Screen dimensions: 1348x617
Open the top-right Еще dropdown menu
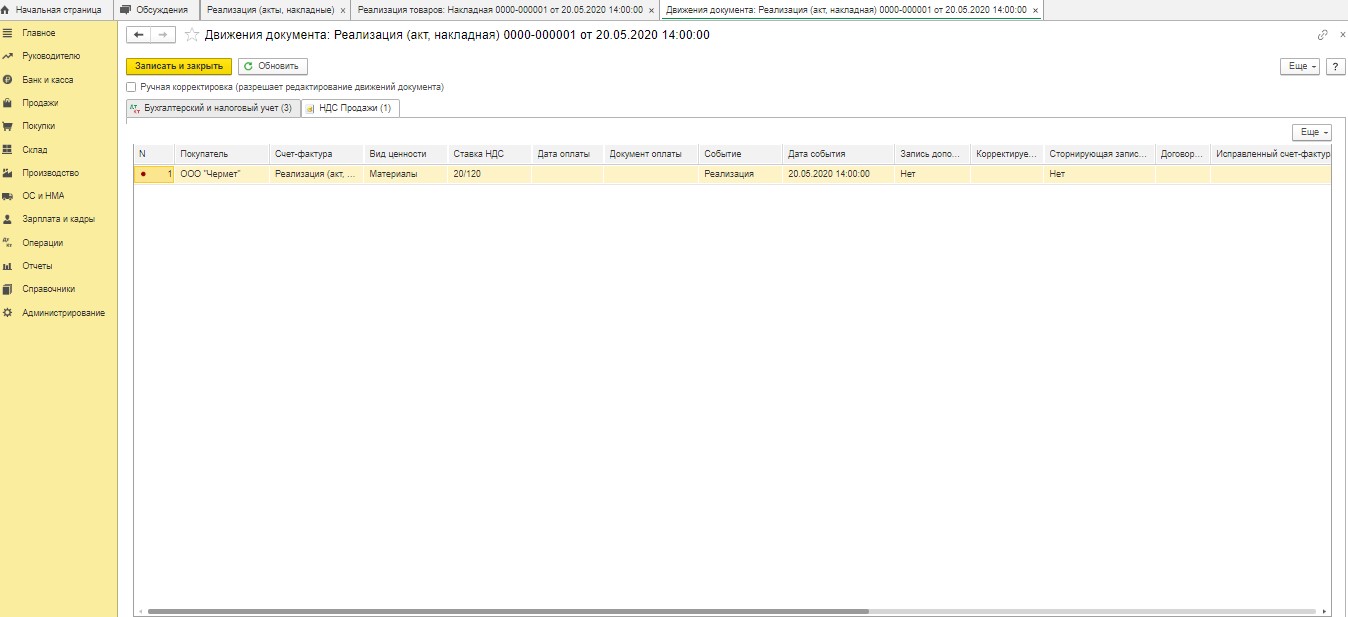[1299, 66]
